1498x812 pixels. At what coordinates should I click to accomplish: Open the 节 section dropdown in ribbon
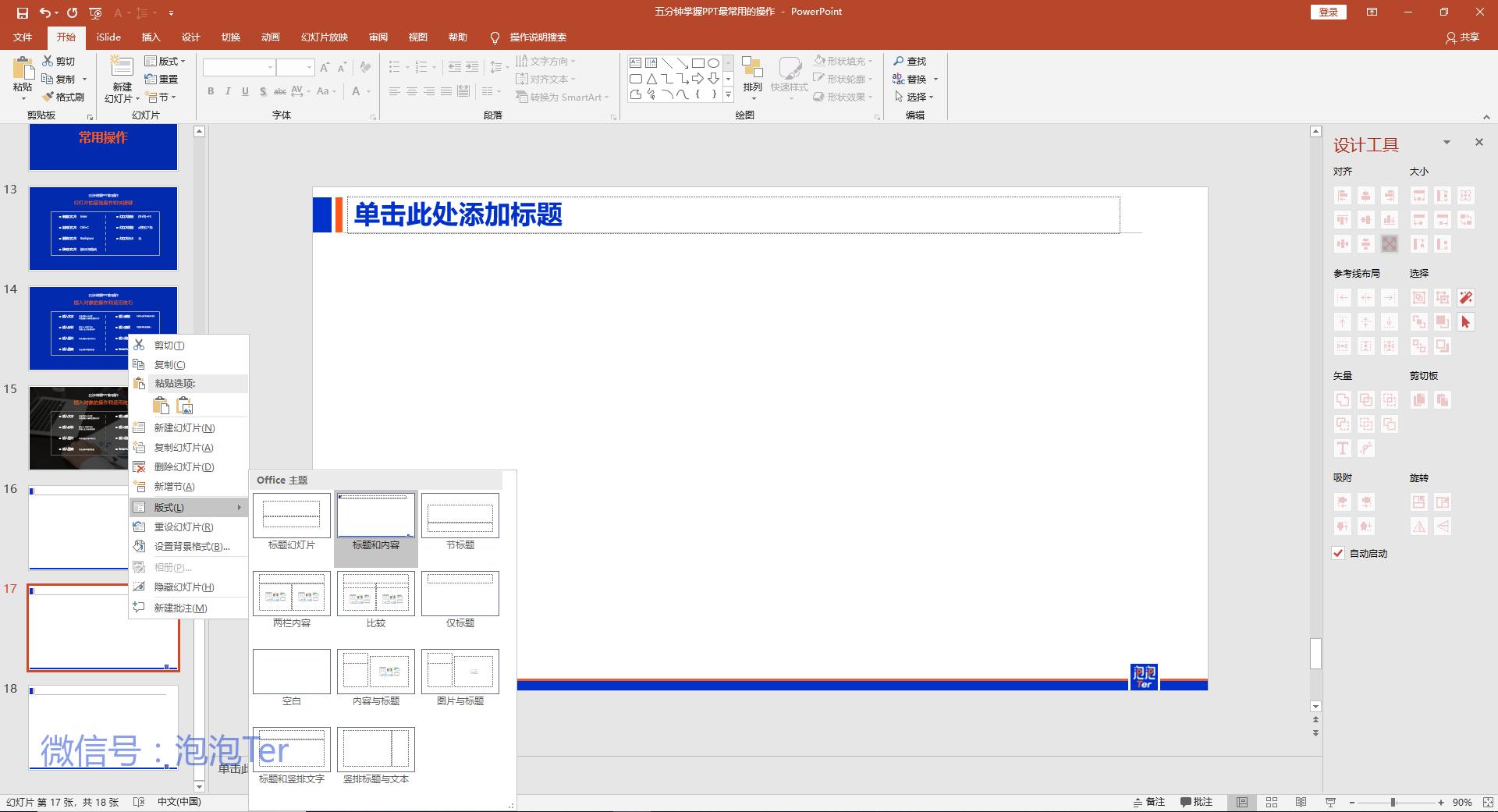click(x=161, y=97)
